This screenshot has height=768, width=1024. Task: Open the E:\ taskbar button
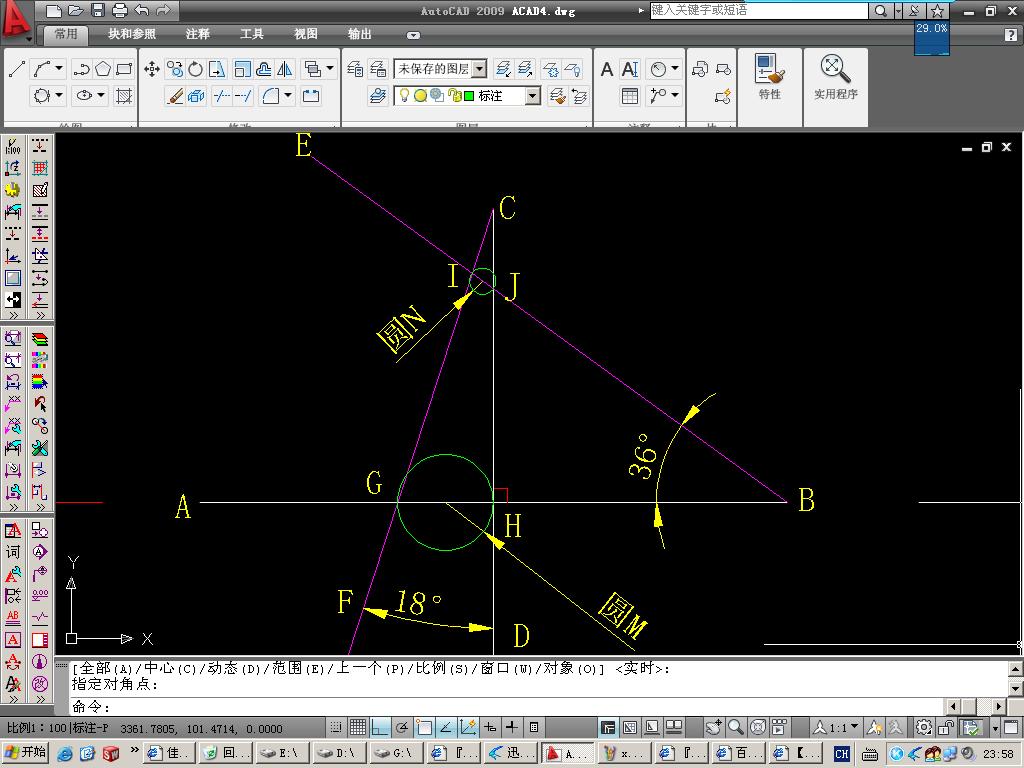[x=282, y=753]
